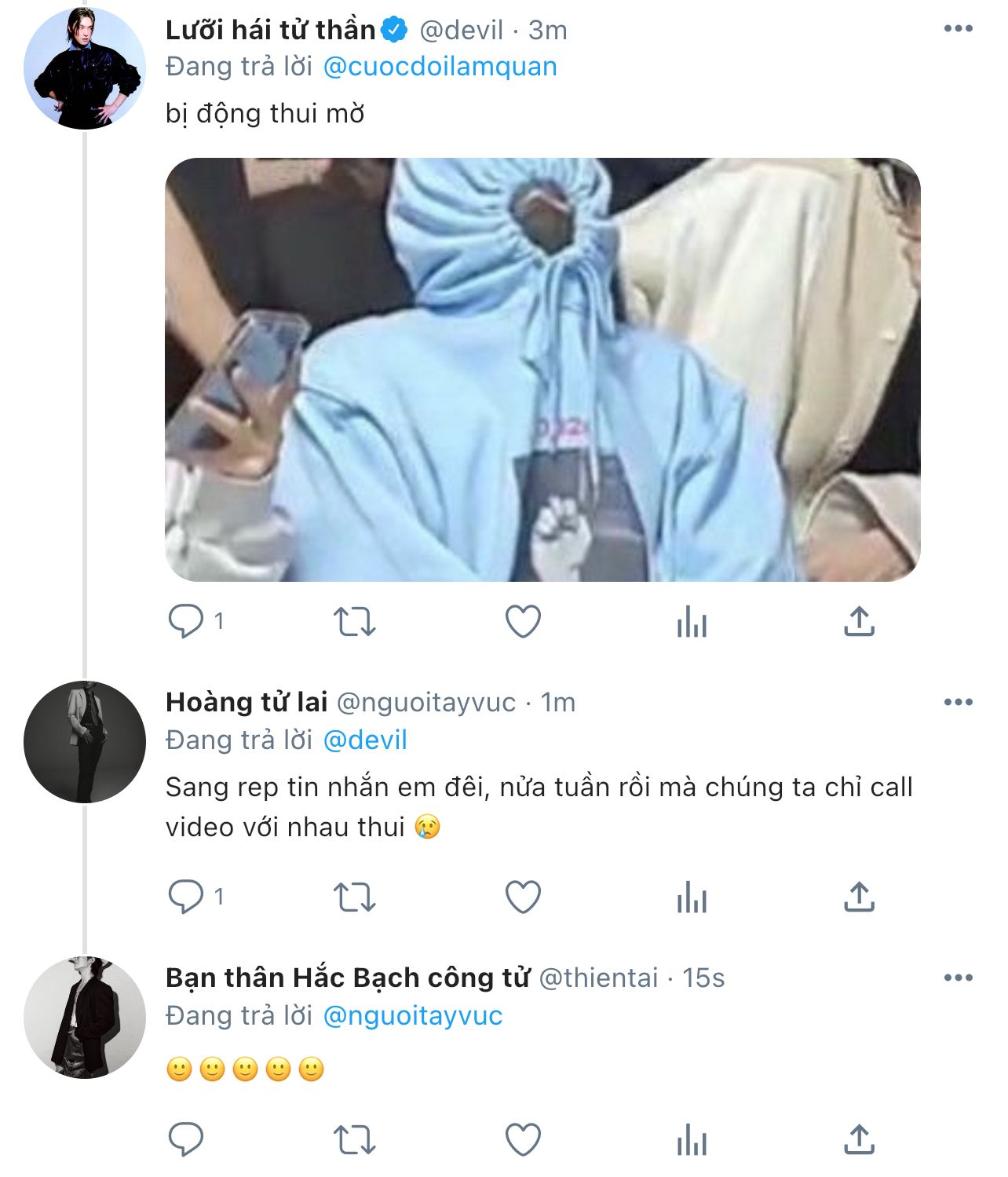Screen dimensions: 1008x1177
Task: Open the blue @devil mention link
Action: coord(365,740)
